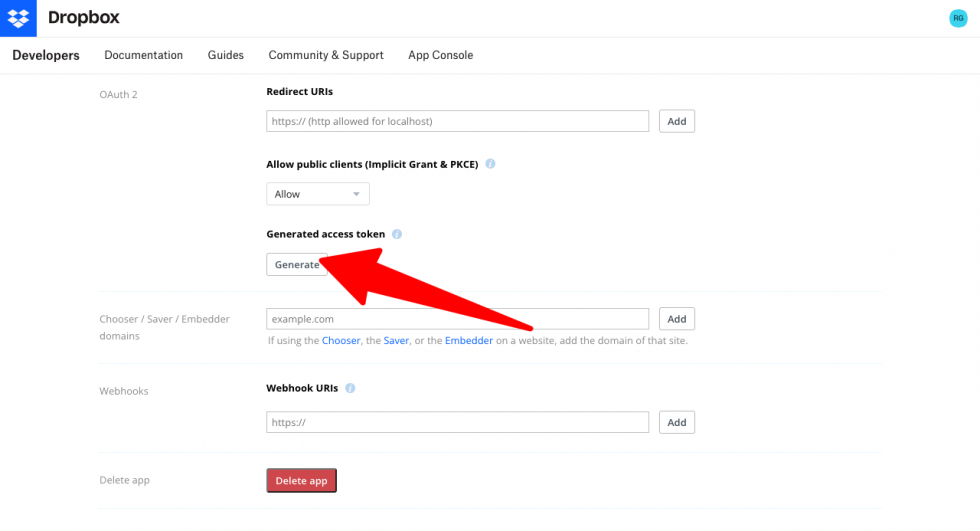Focus the Redirect URIs input field
Screen dimensions: 980x531
click(x=457, y=121)
